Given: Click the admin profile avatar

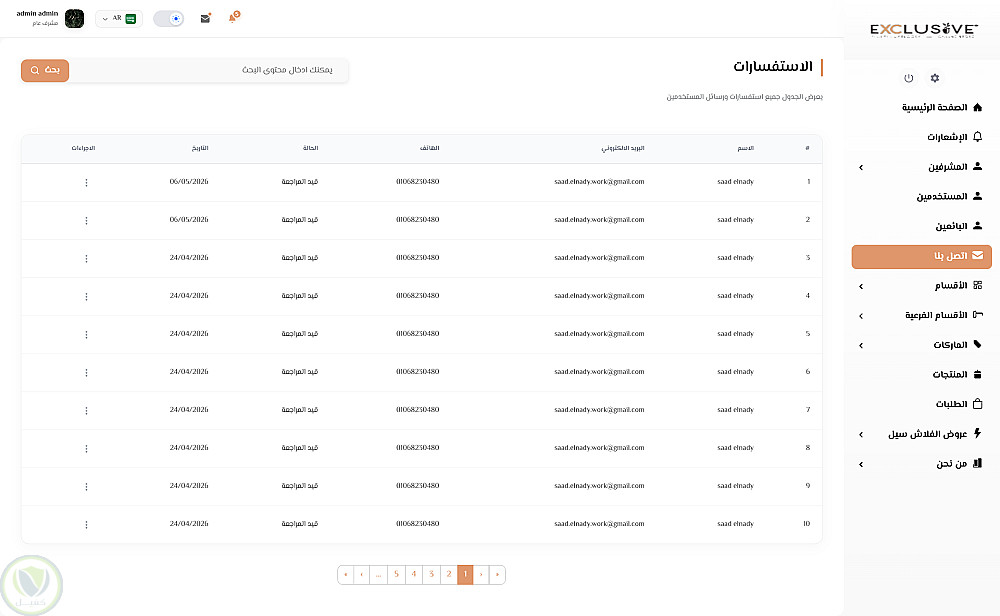Looking at the screenshot, I should [x=74, y=18].
